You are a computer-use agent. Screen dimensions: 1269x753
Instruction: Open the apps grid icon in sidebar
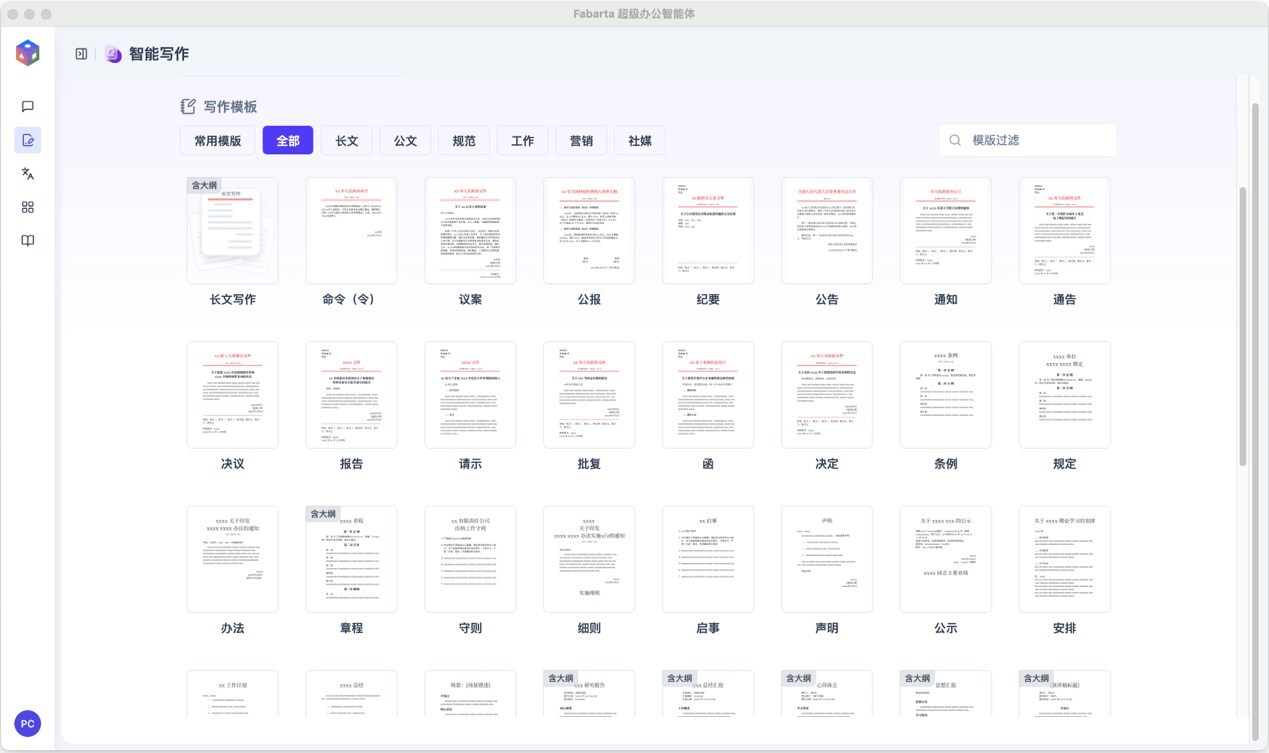[28, 207]
